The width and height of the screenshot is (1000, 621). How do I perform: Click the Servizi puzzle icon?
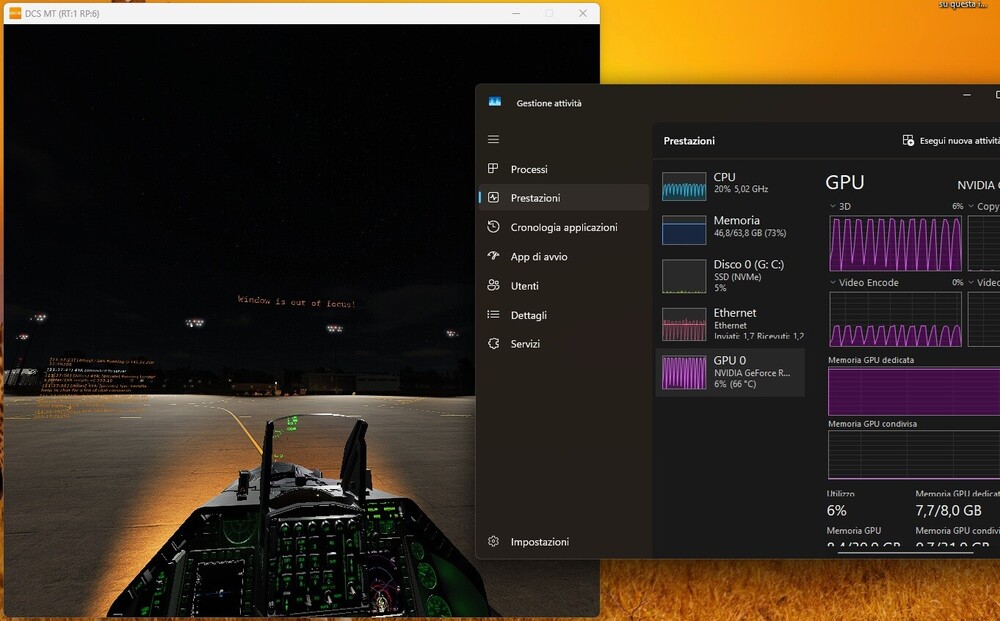493,343
